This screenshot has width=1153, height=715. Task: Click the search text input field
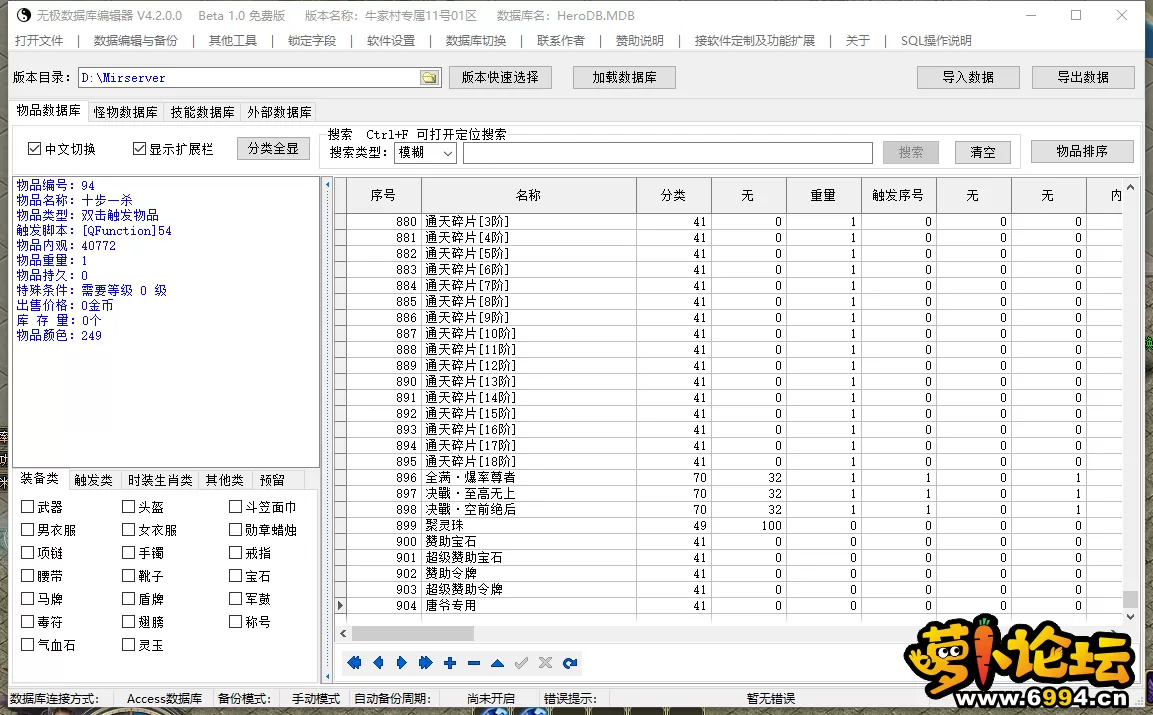coord(667,153)
